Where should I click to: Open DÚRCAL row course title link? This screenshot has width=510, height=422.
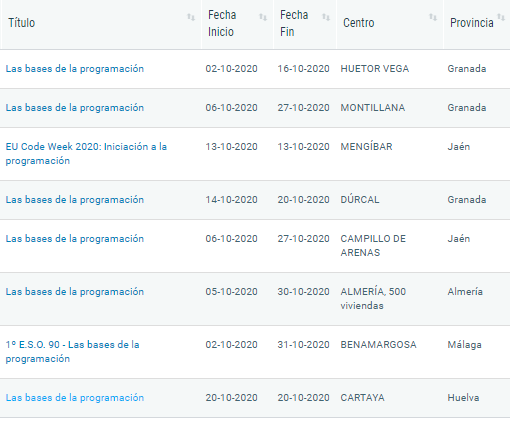75,200
